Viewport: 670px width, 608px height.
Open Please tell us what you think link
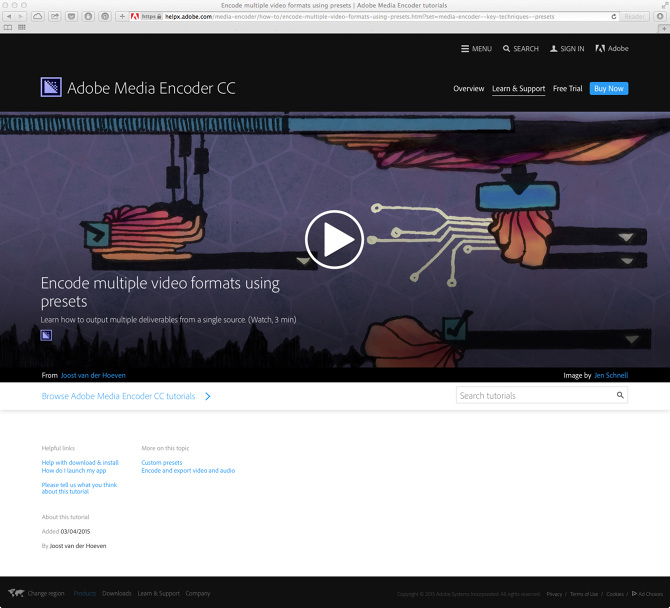point(79,488)
